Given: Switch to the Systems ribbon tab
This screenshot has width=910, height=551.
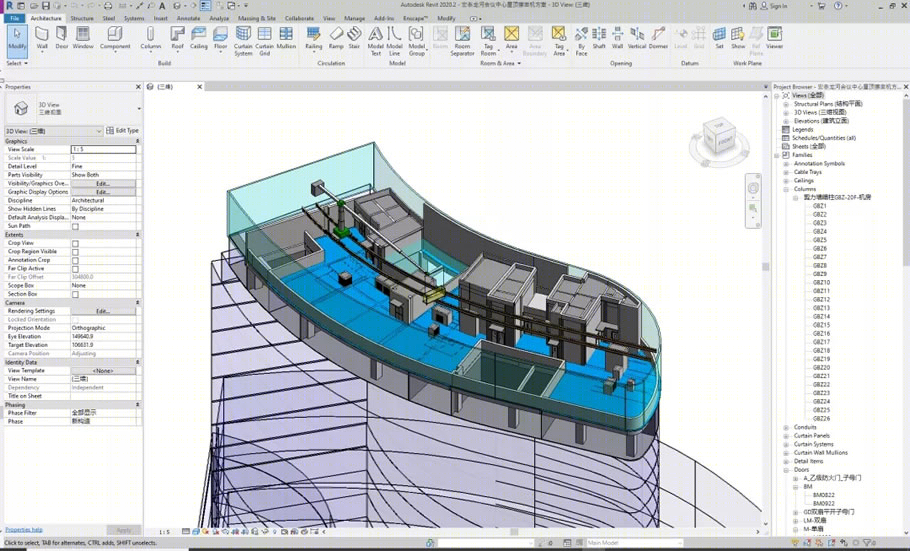Looking at the screenshot, I should click(134, 18).
